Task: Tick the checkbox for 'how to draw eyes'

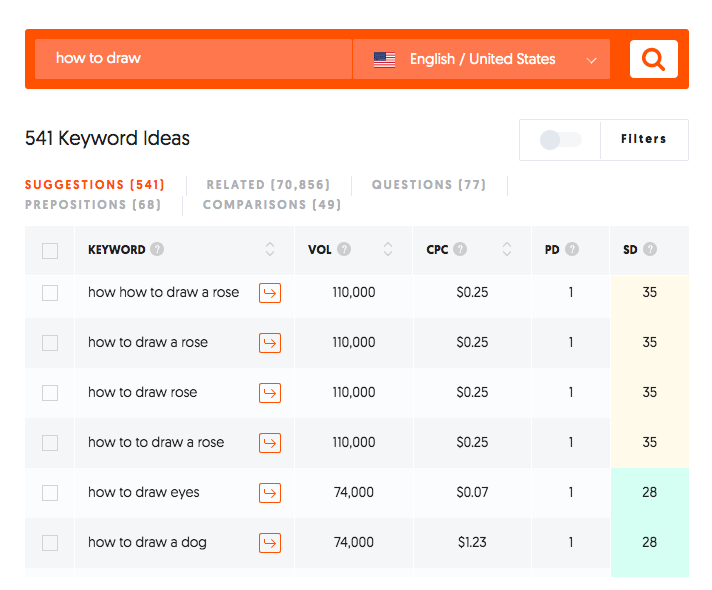Action: (50, 493)
